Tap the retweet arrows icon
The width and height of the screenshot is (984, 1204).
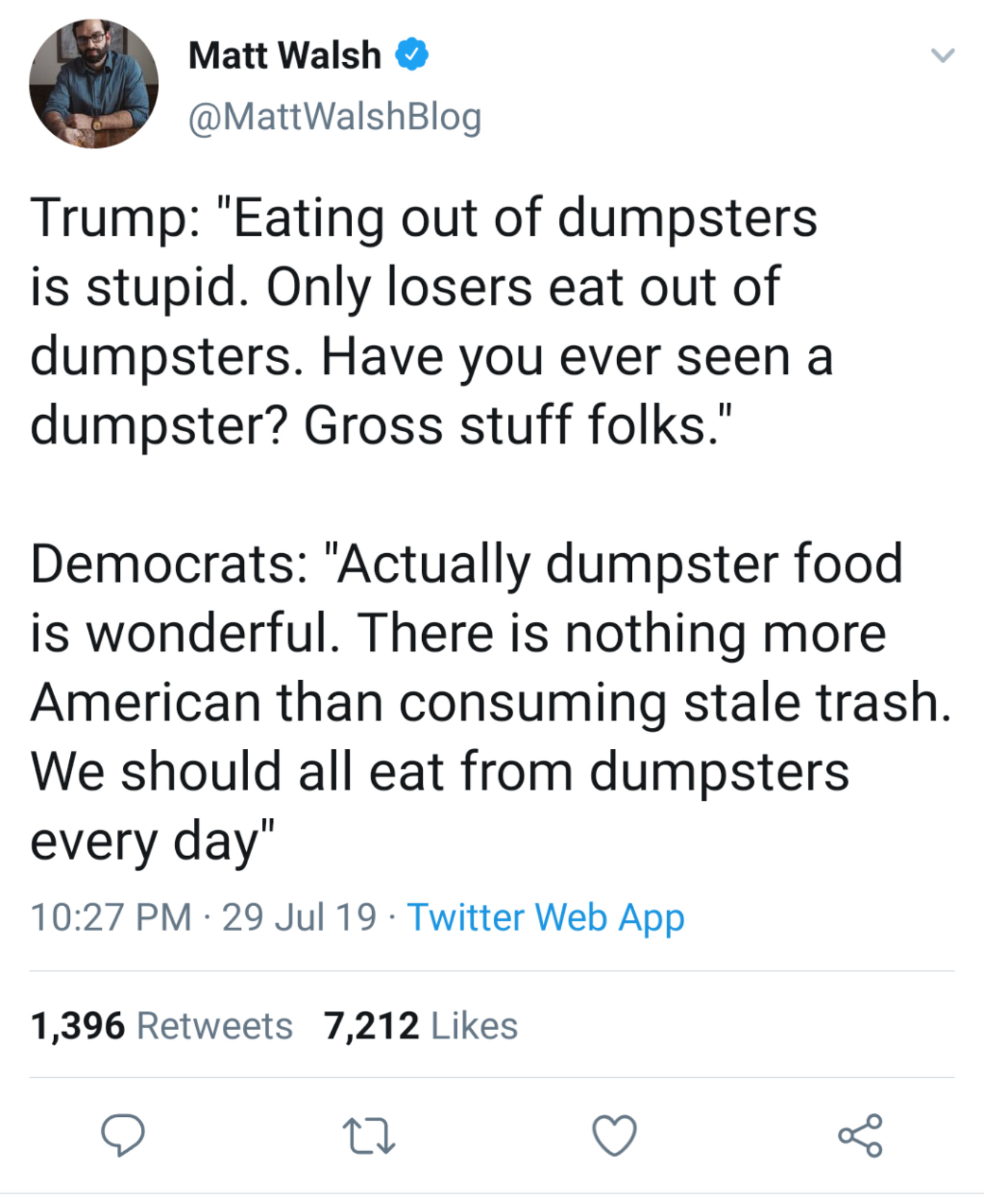[x=369, y=1136]
